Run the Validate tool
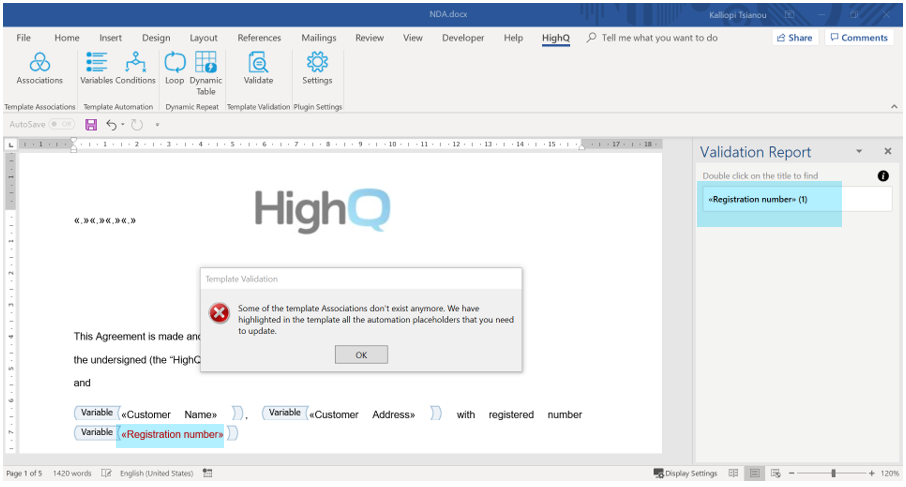This screenshot has width=906, height=487. (x=258, y=68)
